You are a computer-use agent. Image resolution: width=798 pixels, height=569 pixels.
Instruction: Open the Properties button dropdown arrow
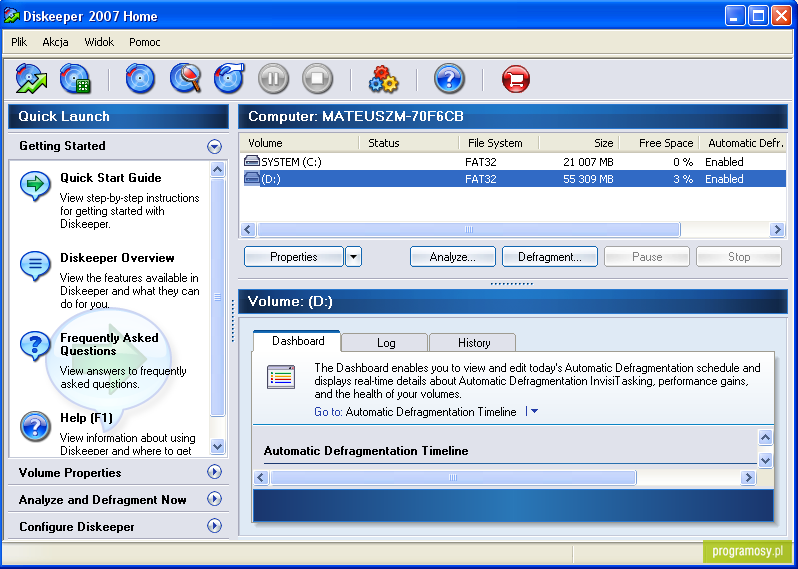point(353,257)
